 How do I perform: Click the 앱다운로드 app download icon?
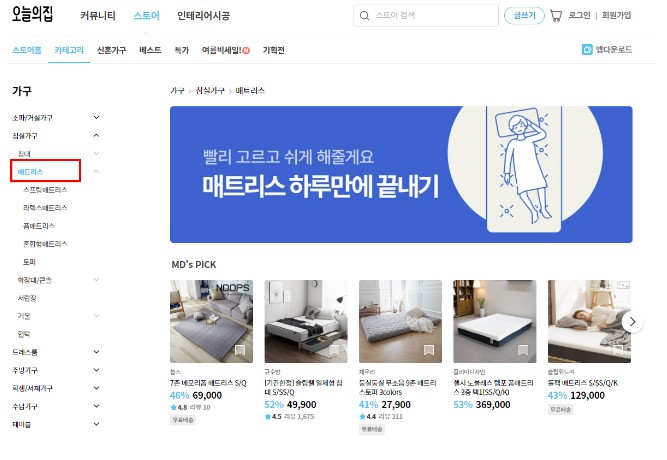[x=587, y=50]
